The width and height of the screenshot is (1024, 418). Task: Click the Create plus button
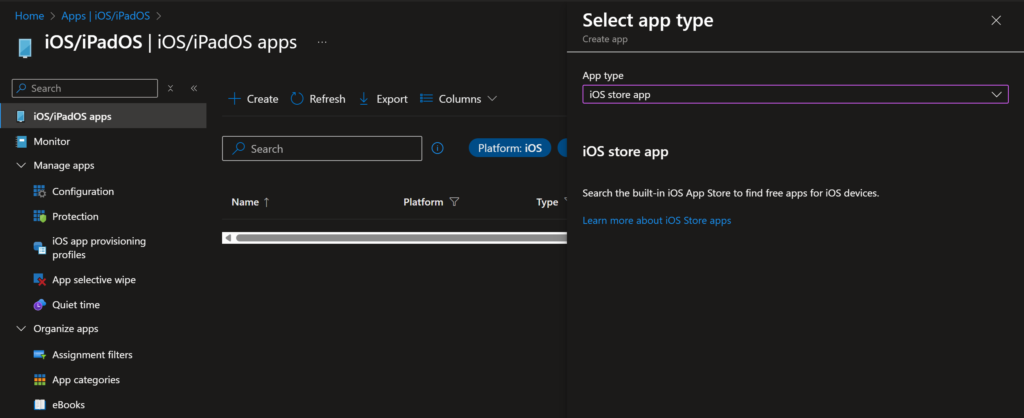click(x=253, y=99)
